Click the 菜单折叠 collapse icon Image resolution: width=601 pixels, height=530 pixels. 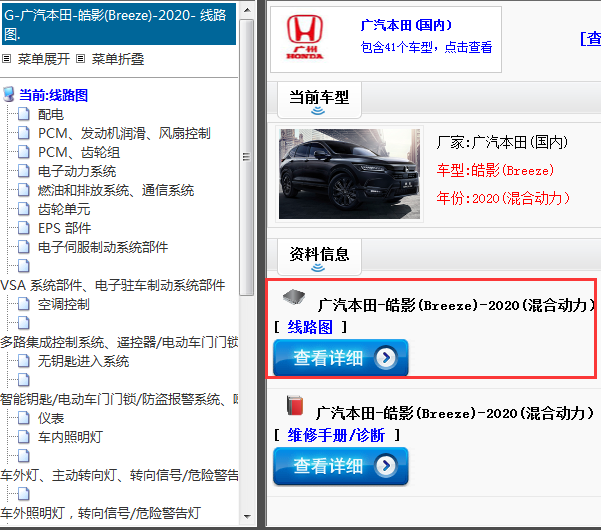click(80, 59)
